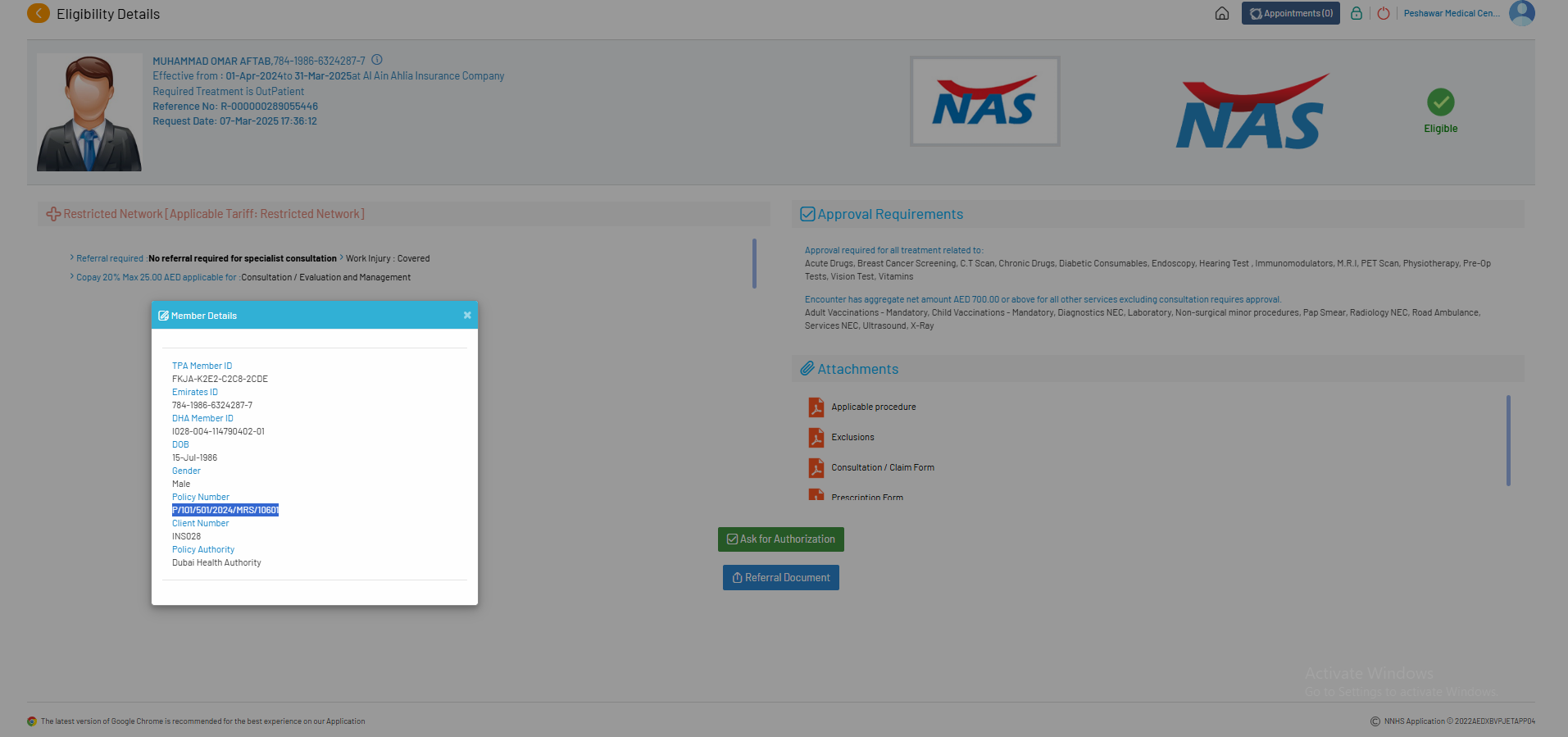Expand the Work Injury chevron
This screenshot has height=737, width=1568.
pyautogui.click(x=341, y=257)
